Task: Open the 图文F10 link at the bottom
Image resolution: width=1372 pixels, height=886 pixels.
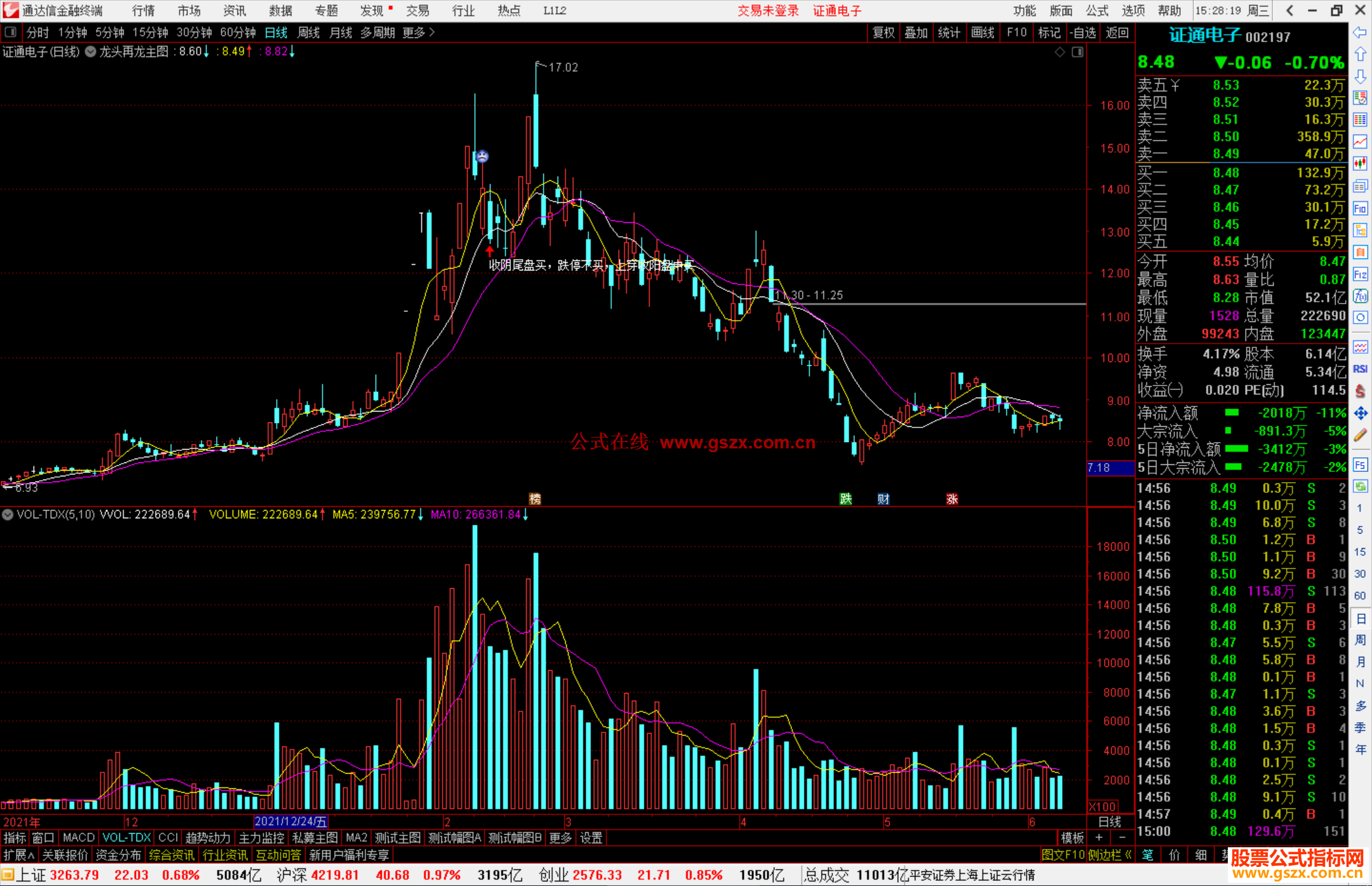Action: [1063, 855]
